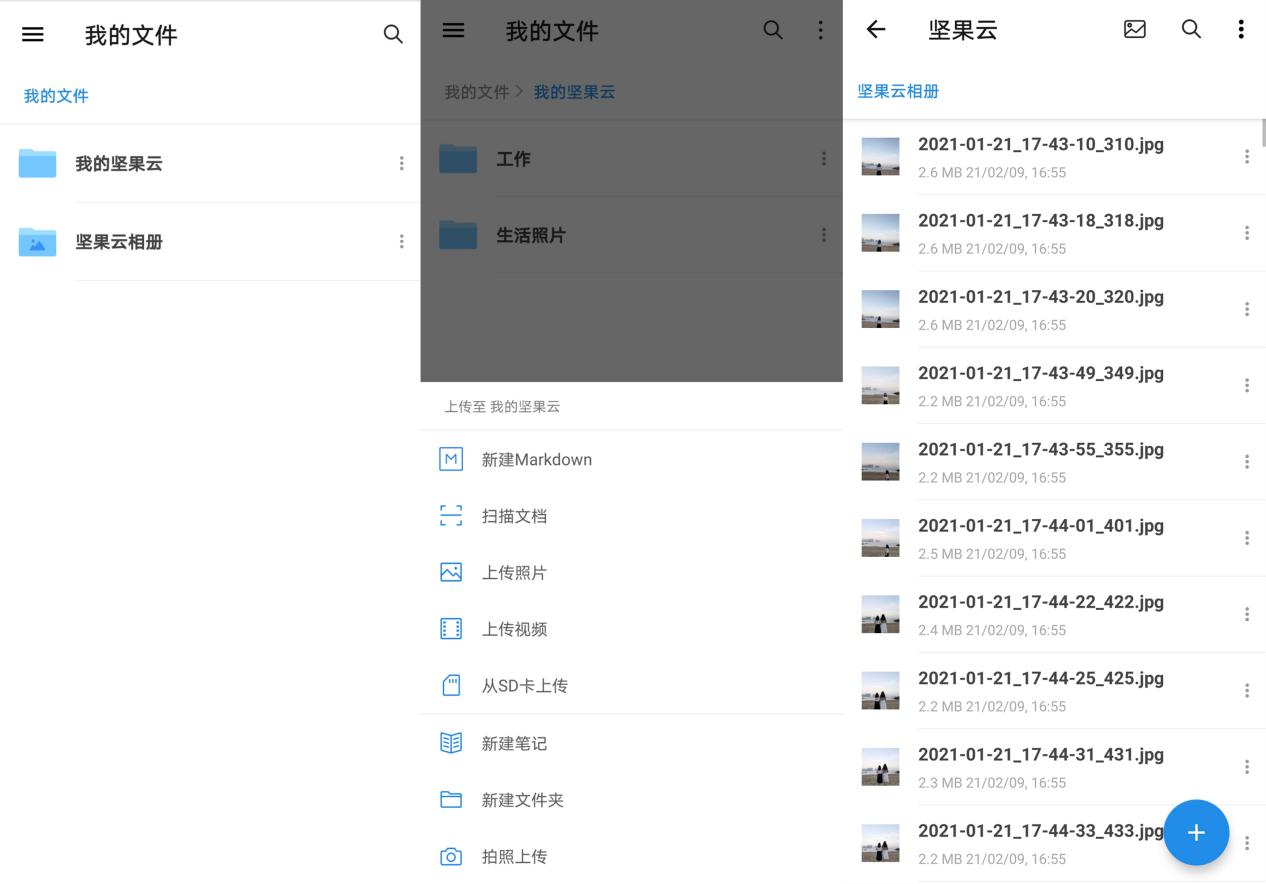Click 我的文件 breadcrumb in middle screen
Viewport: 1266px width, 884px height.
click(x=477, y=92)
